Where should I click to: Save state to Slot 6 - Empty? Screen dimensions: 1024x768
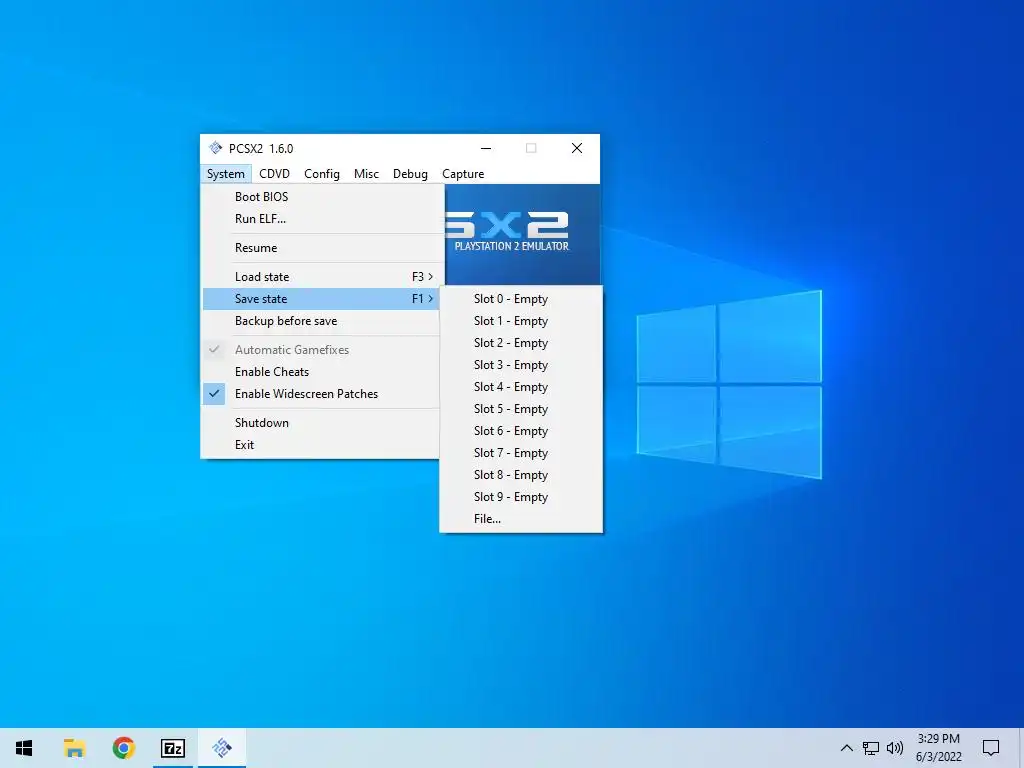tap(521, 431)
